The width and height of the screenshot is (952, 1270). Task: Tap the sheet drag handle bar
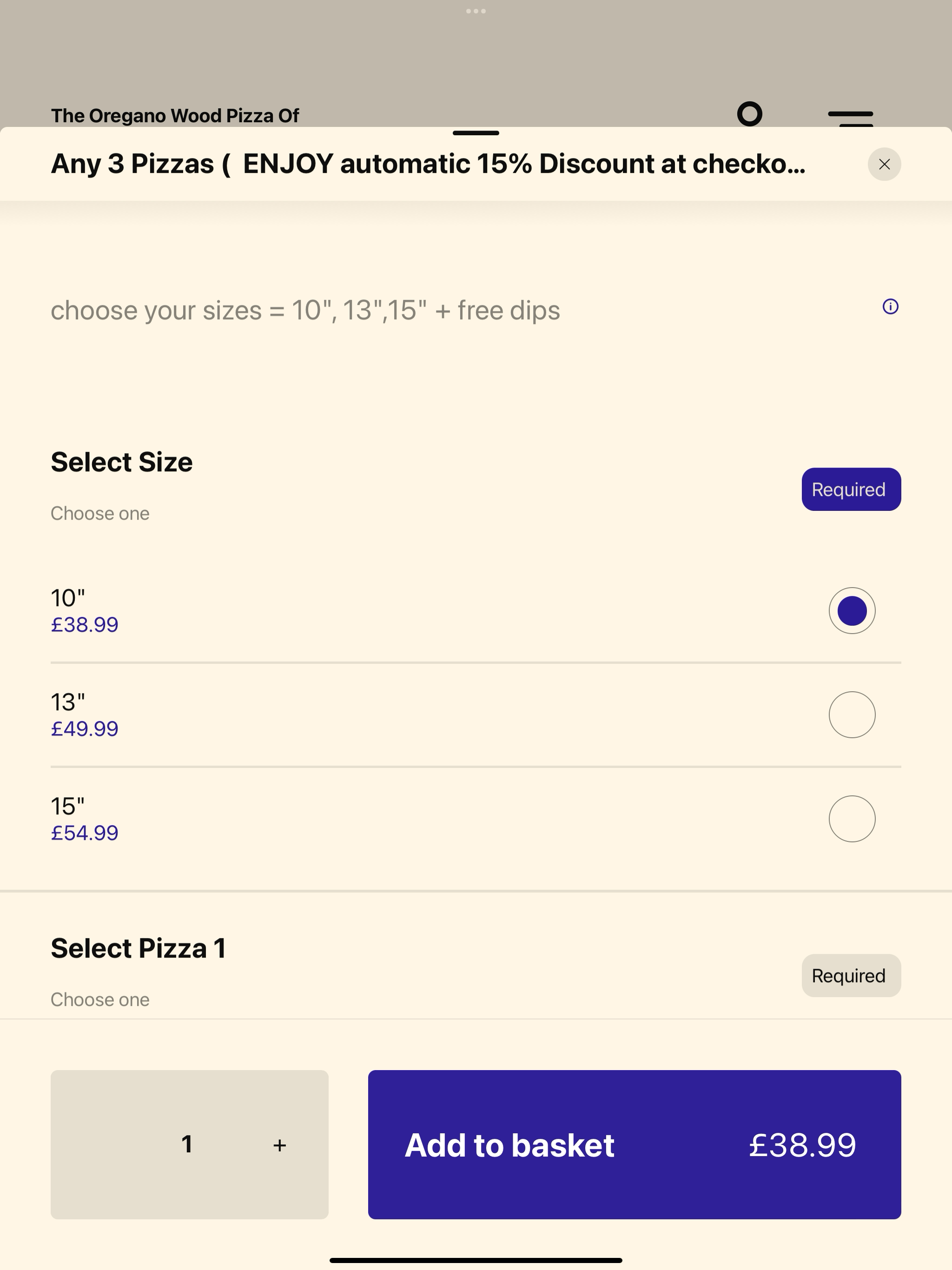pos(476,133)
